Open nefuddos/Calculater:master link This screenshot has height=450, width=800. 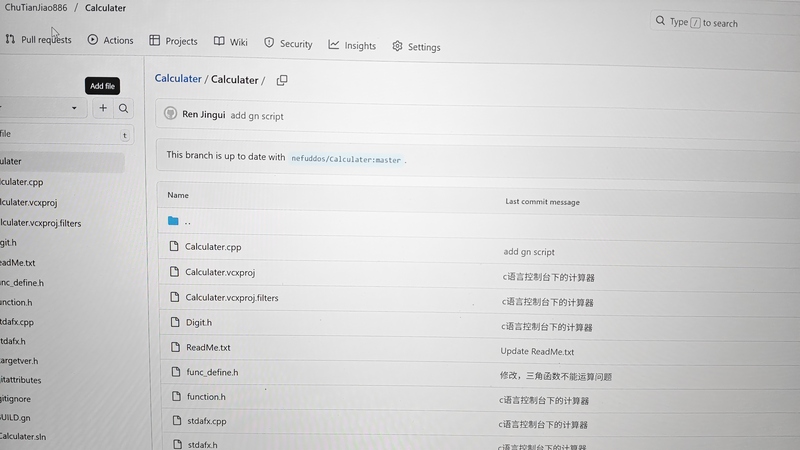click(x=346, y=159)
